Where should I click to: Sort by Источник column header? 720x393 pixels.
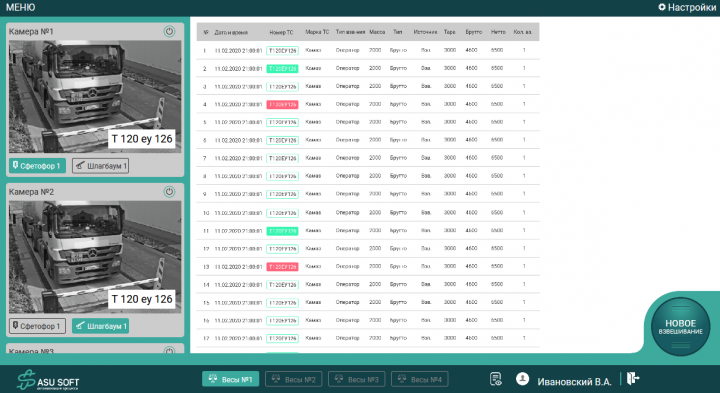(425, 32)
